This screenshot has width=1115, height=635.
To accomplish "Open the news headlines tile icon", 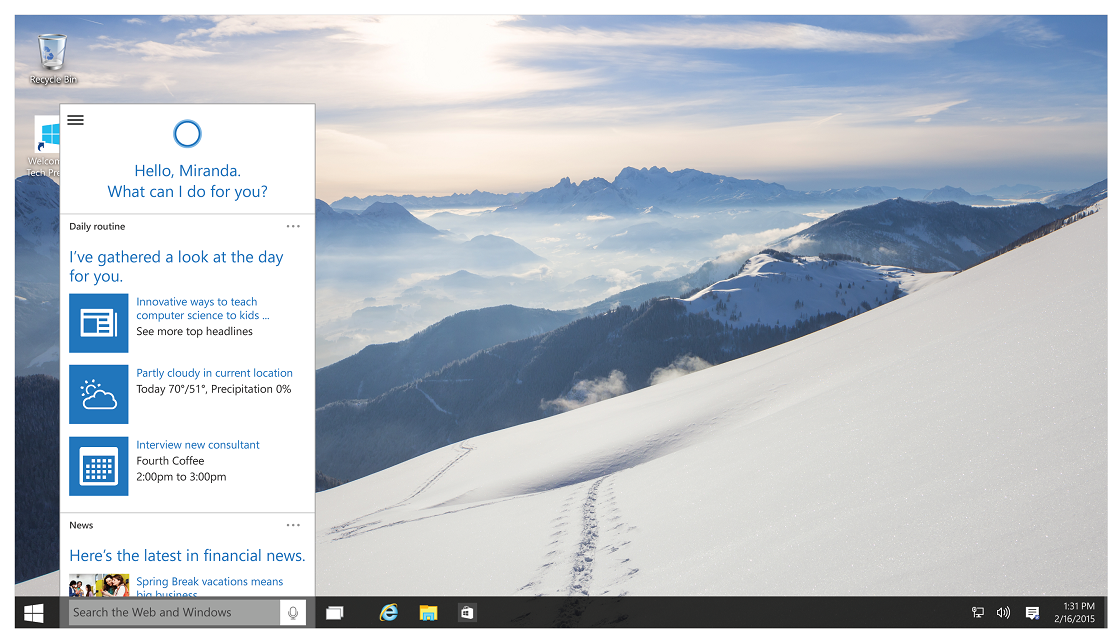I will click(98, 323).
